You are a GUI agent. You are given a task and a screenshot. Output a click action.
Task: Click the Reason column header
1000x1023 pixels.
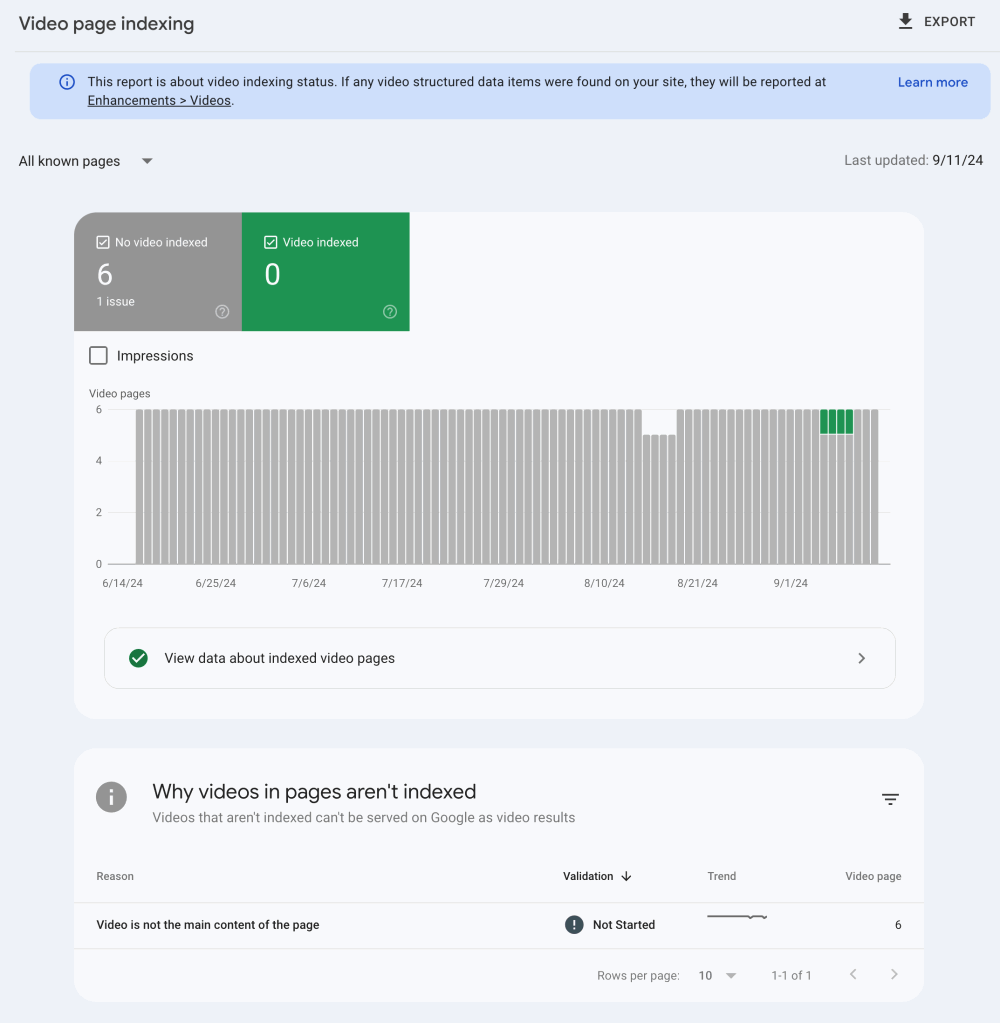(x=115, y=876)
